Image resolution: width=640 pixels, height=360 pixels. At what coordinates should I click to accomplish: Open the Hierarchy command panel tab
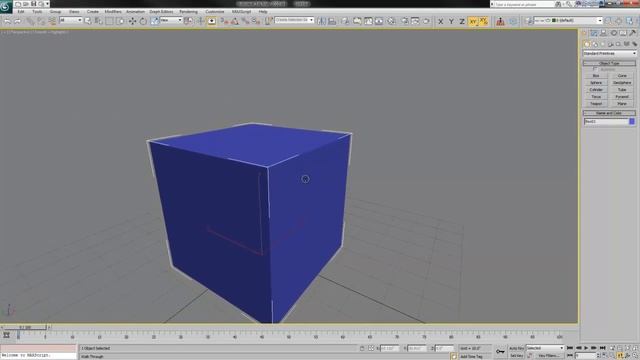coord(604,33)
